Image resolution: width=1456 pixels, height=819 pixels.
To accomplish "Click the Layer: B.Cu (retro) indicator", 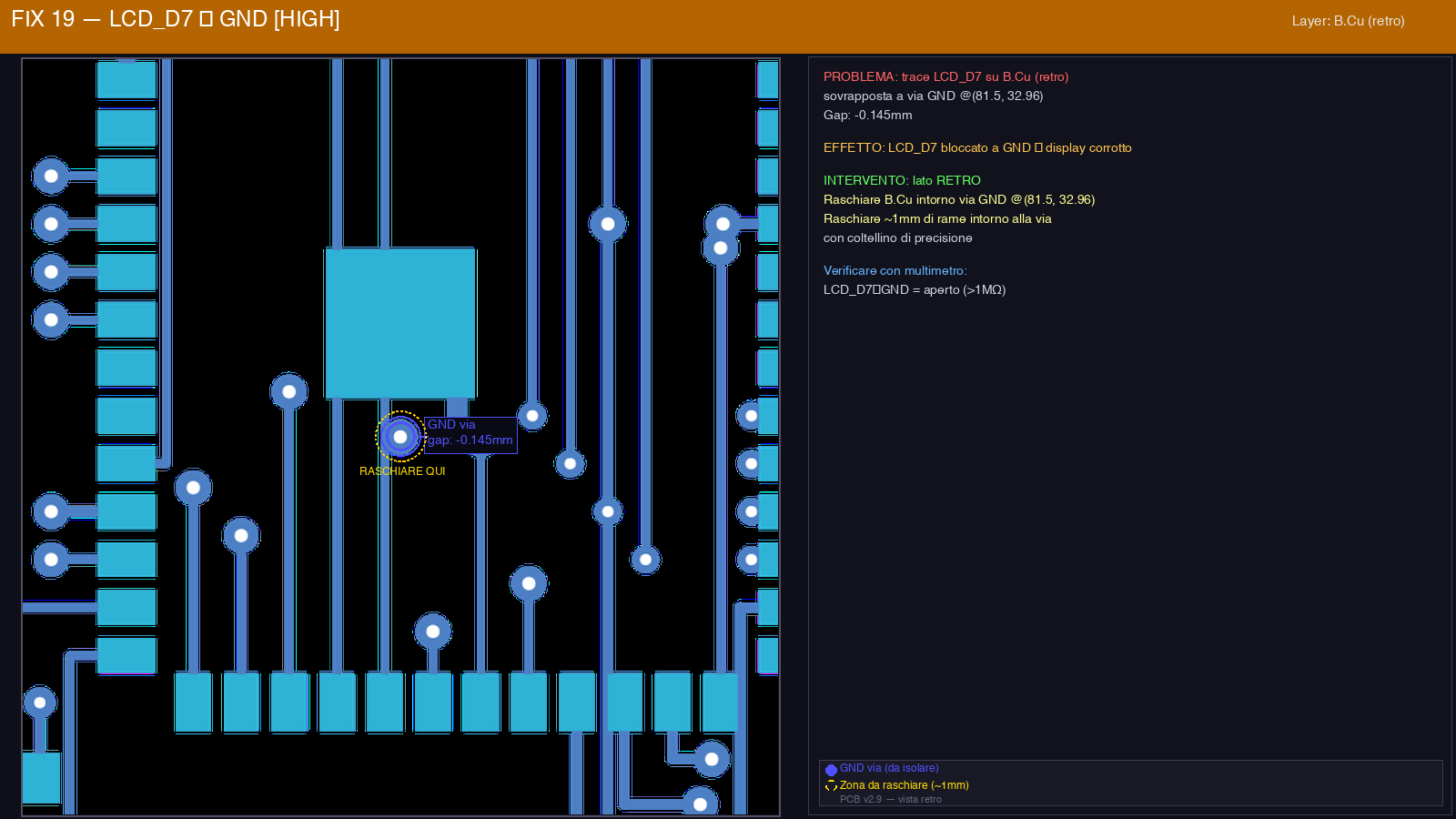I will (1348, 21).
